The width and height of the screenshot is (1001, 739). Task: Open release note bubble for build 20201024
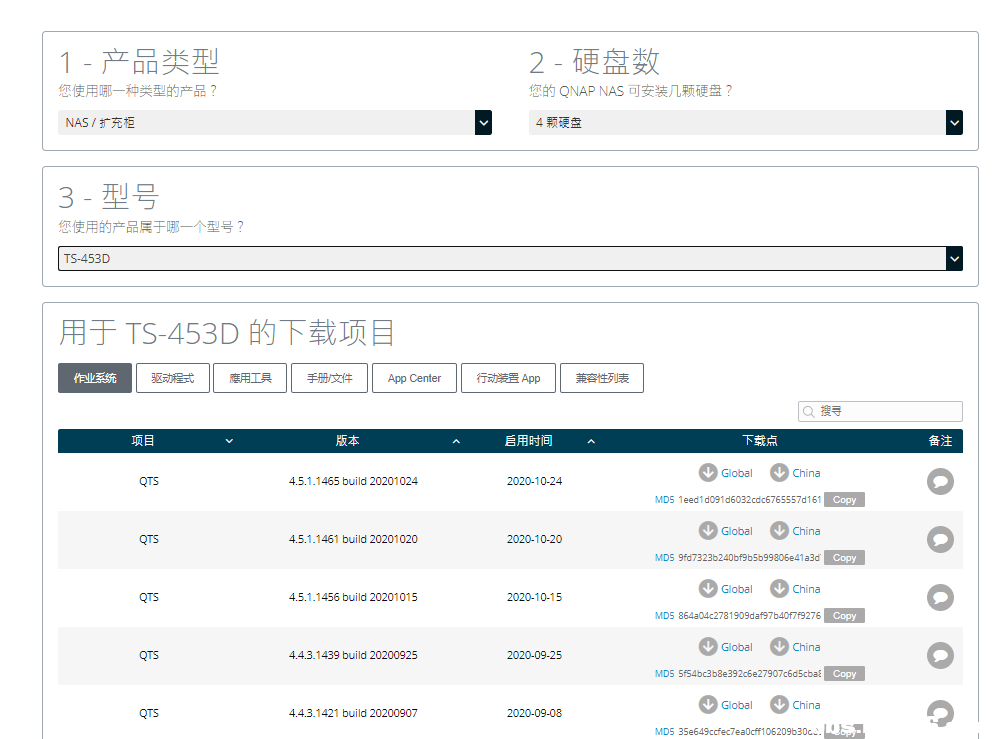pos(940,482)
